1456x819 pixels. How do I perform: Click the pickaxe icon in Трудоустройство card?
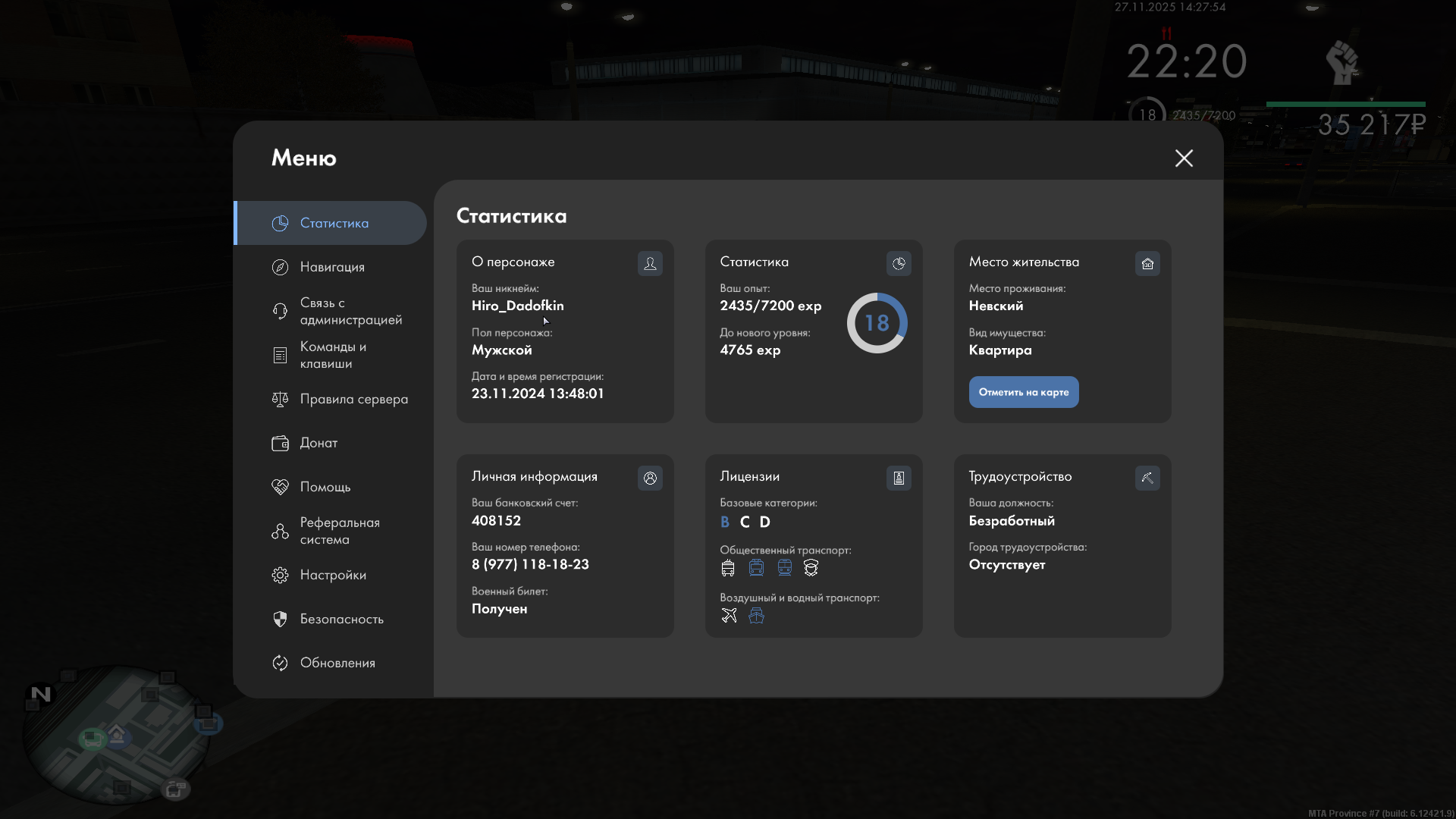1147,478
